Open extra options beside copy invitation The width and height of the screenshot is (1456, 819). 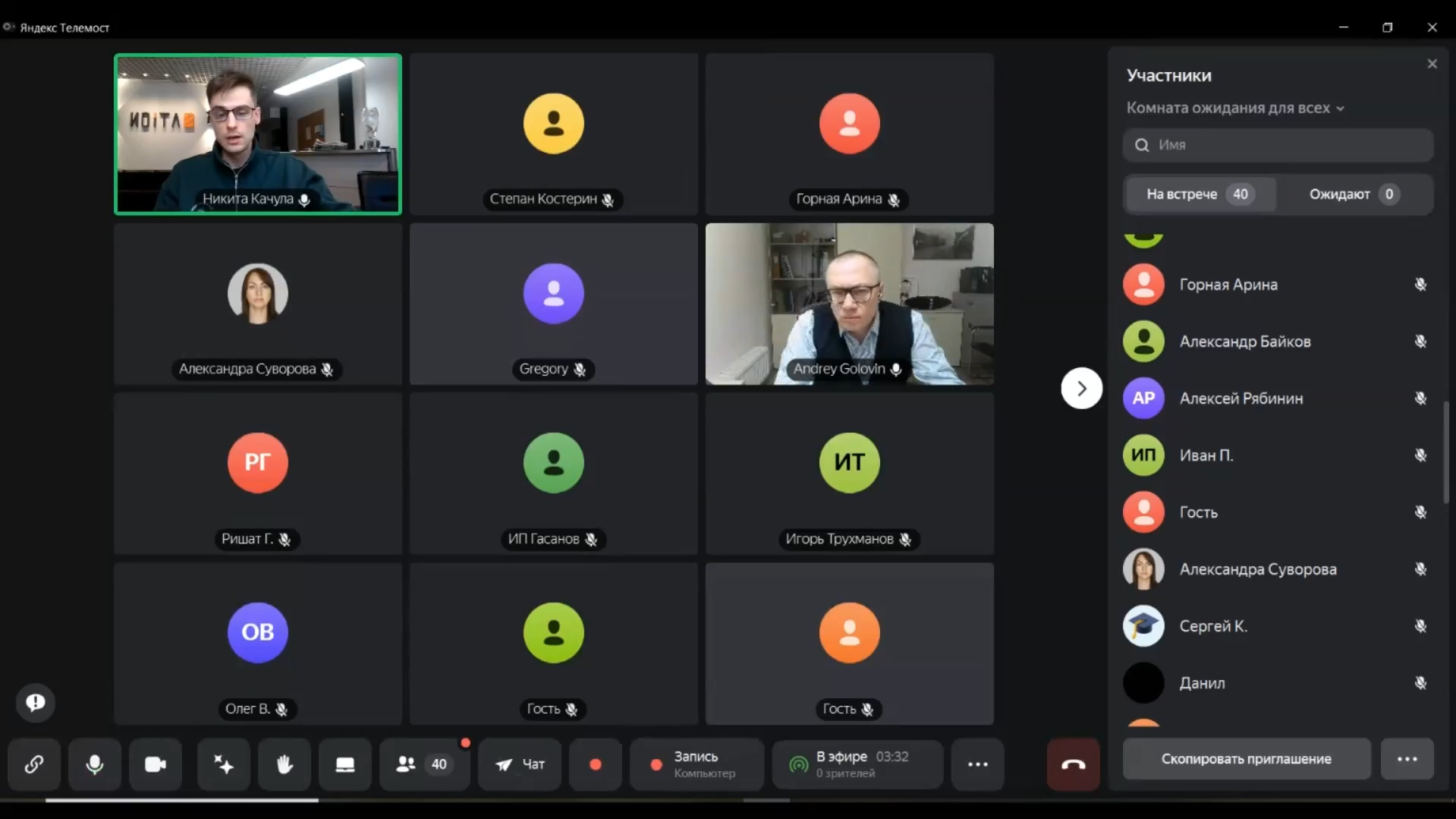pos(1407,759)
